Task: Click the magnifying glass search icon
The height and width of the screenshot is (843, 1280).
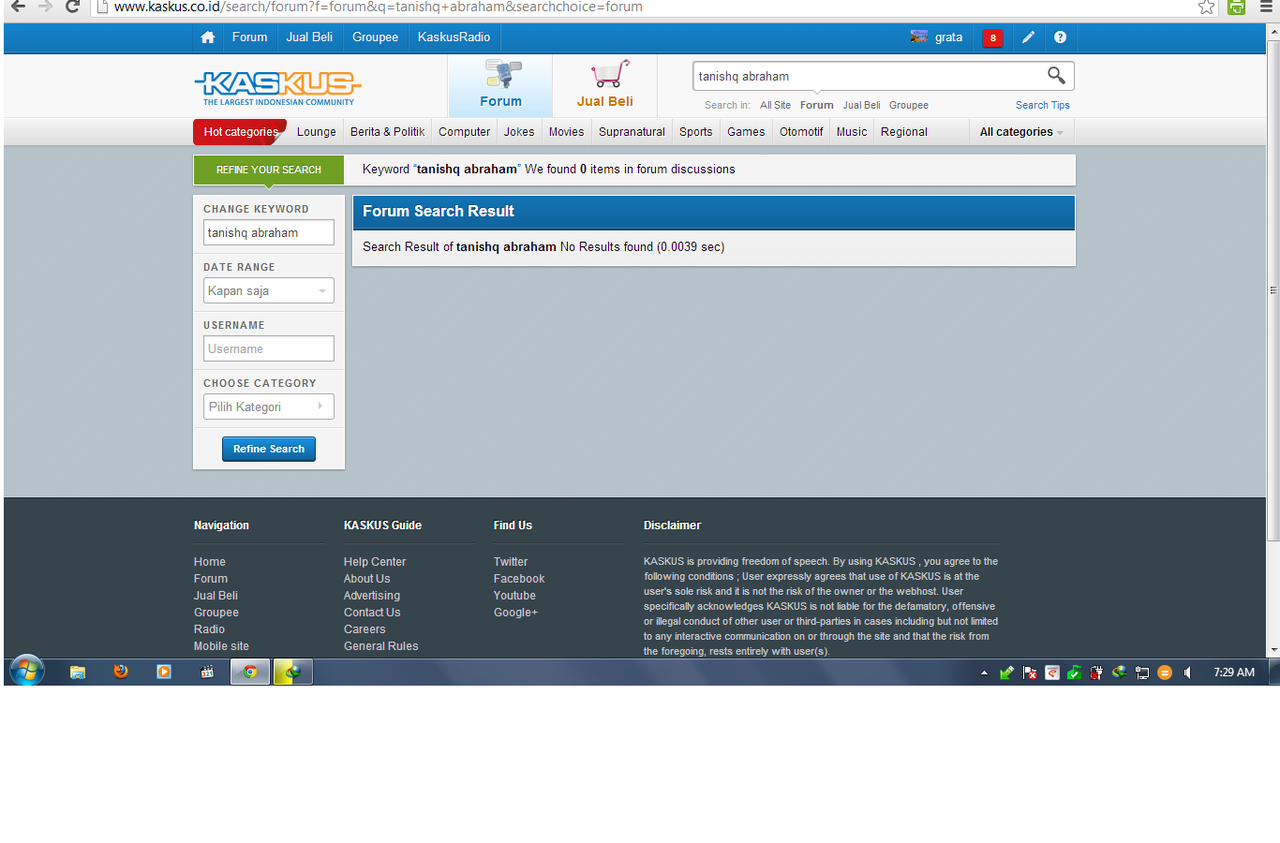Action: pos(1056,75)
